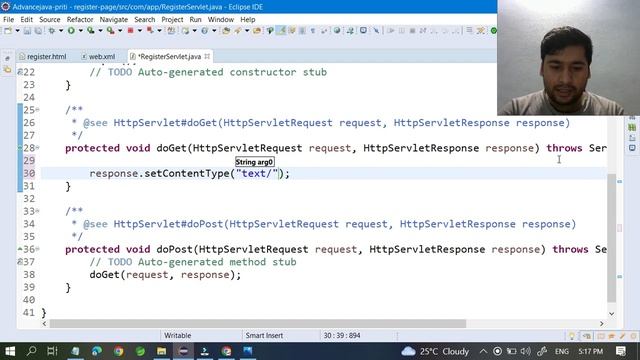Save the current file via toolbar icon
The width and height of the screenshot is (640, 360).
pyautogui.click(x=27, y=31)
